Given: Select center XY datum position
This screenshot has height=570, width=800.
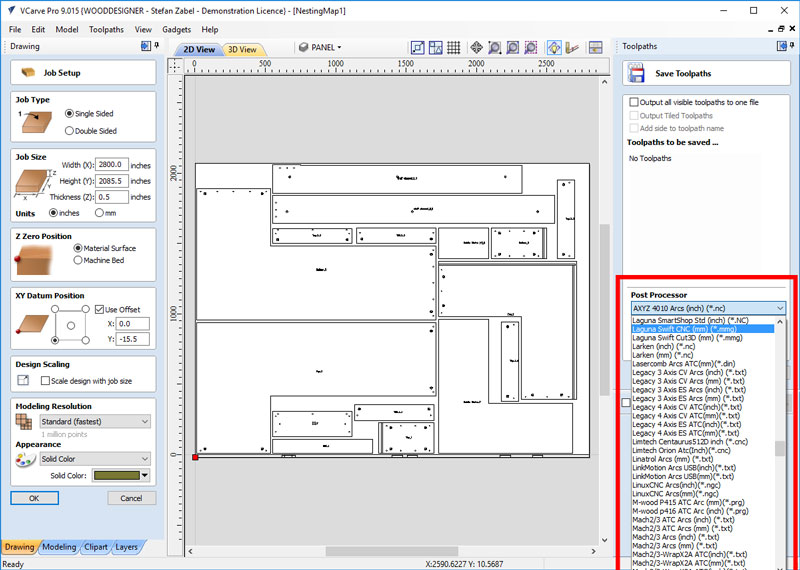Looking at the screenshot, I should click(71, 325).
